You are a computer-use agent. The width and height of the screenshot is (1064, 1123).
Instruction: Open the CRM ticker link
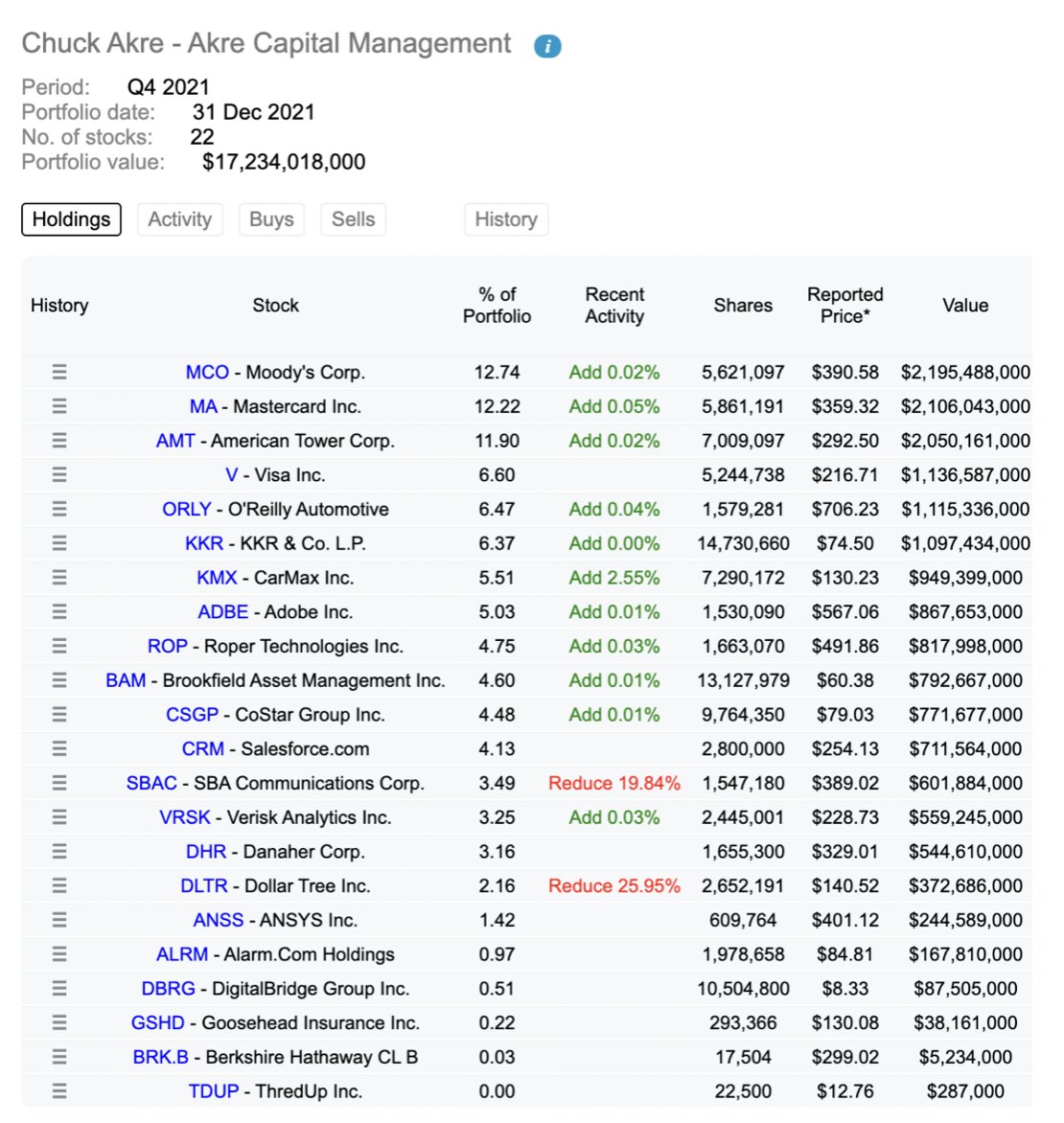pyautogui.click(x=203, y=748)
